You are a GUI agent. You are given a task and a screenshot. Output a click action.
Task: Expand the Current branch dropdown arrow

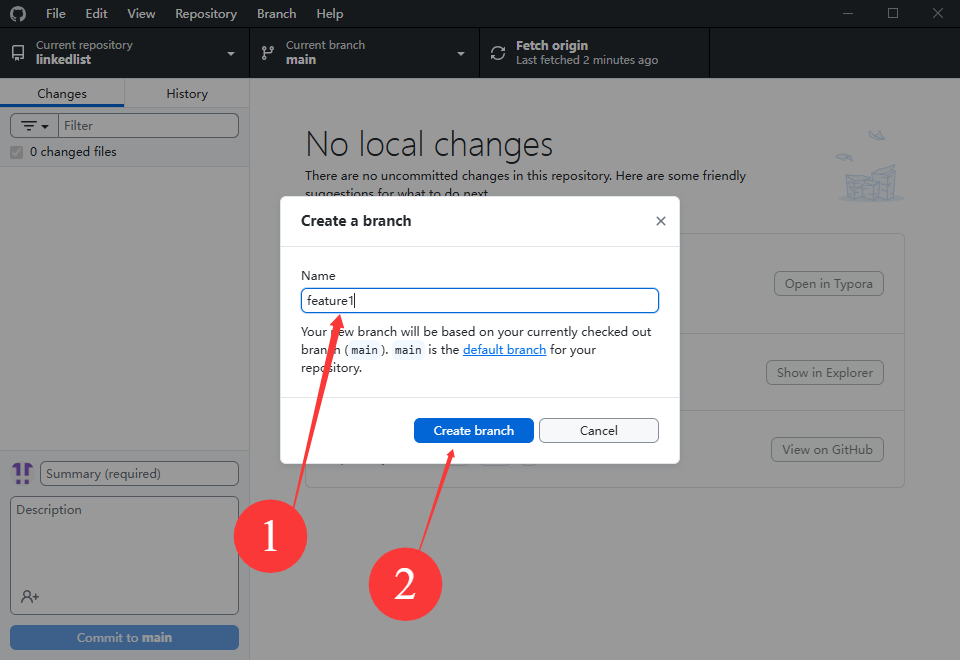(x=461, y=53)
